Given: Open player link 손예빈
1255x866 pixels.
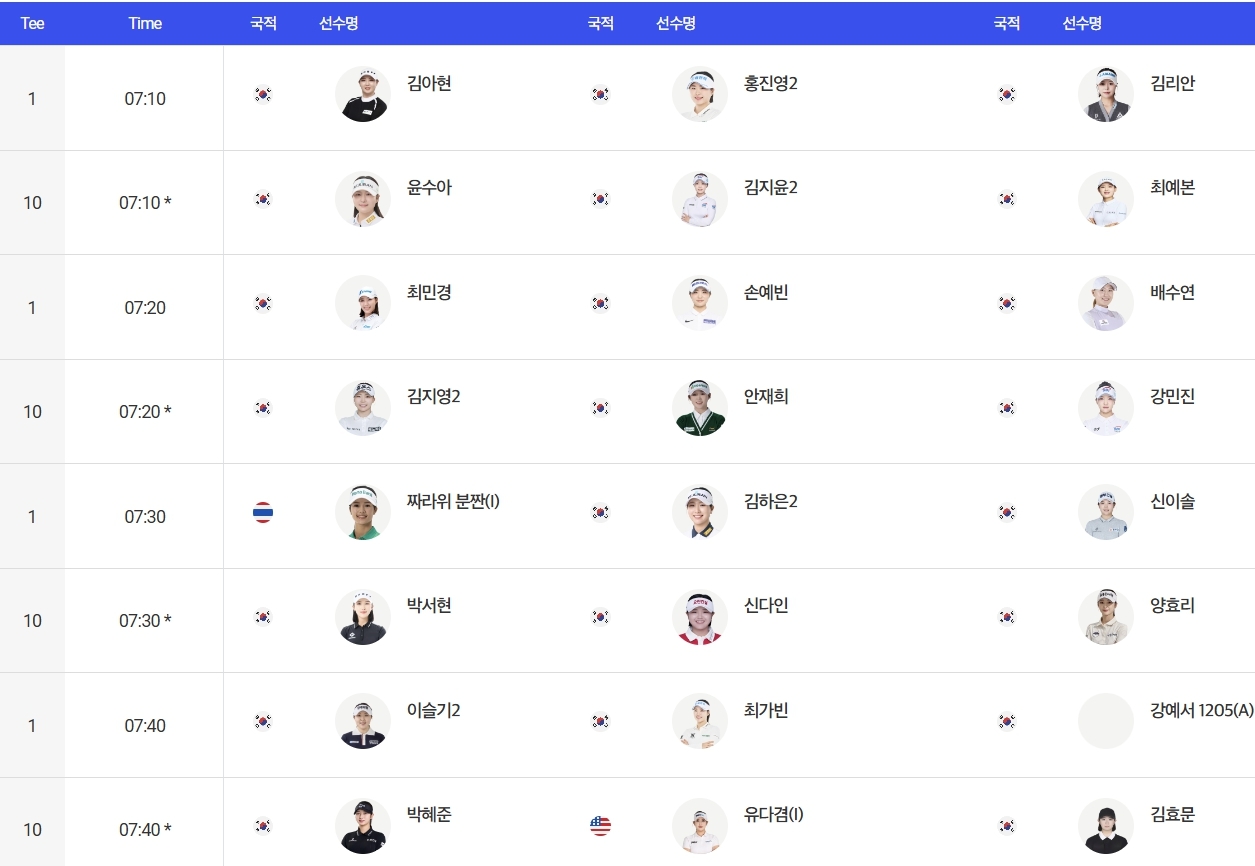Looking at the screenshot, I should 767,293.
